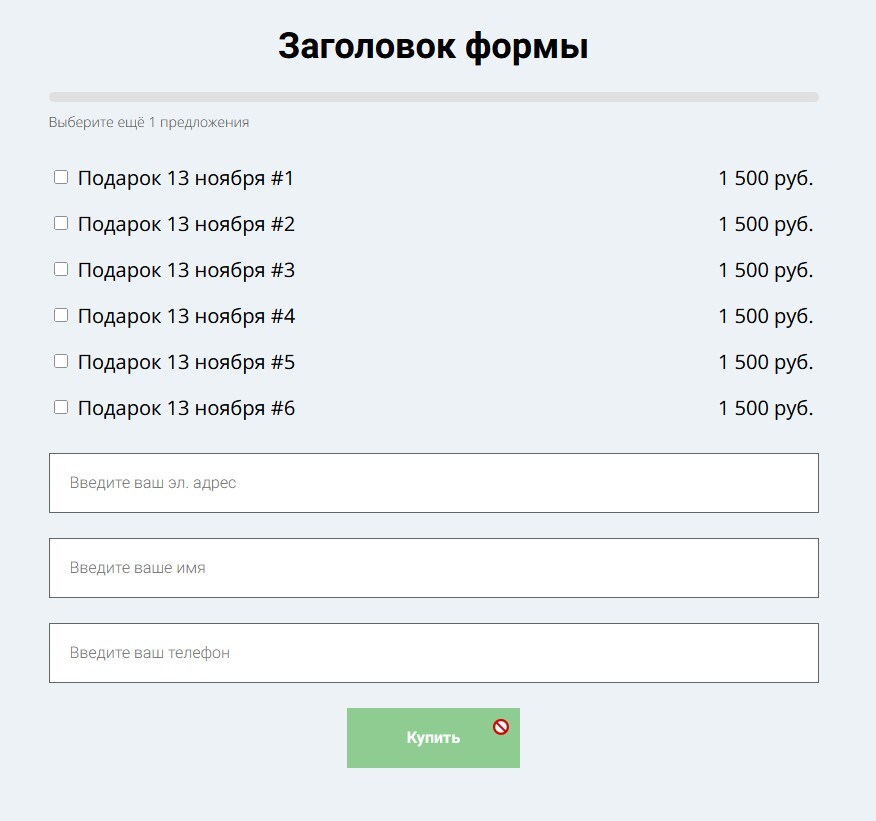Click the price in the gift #3 row
Viewport: 876px width, 821px height.
click(765, 271)
